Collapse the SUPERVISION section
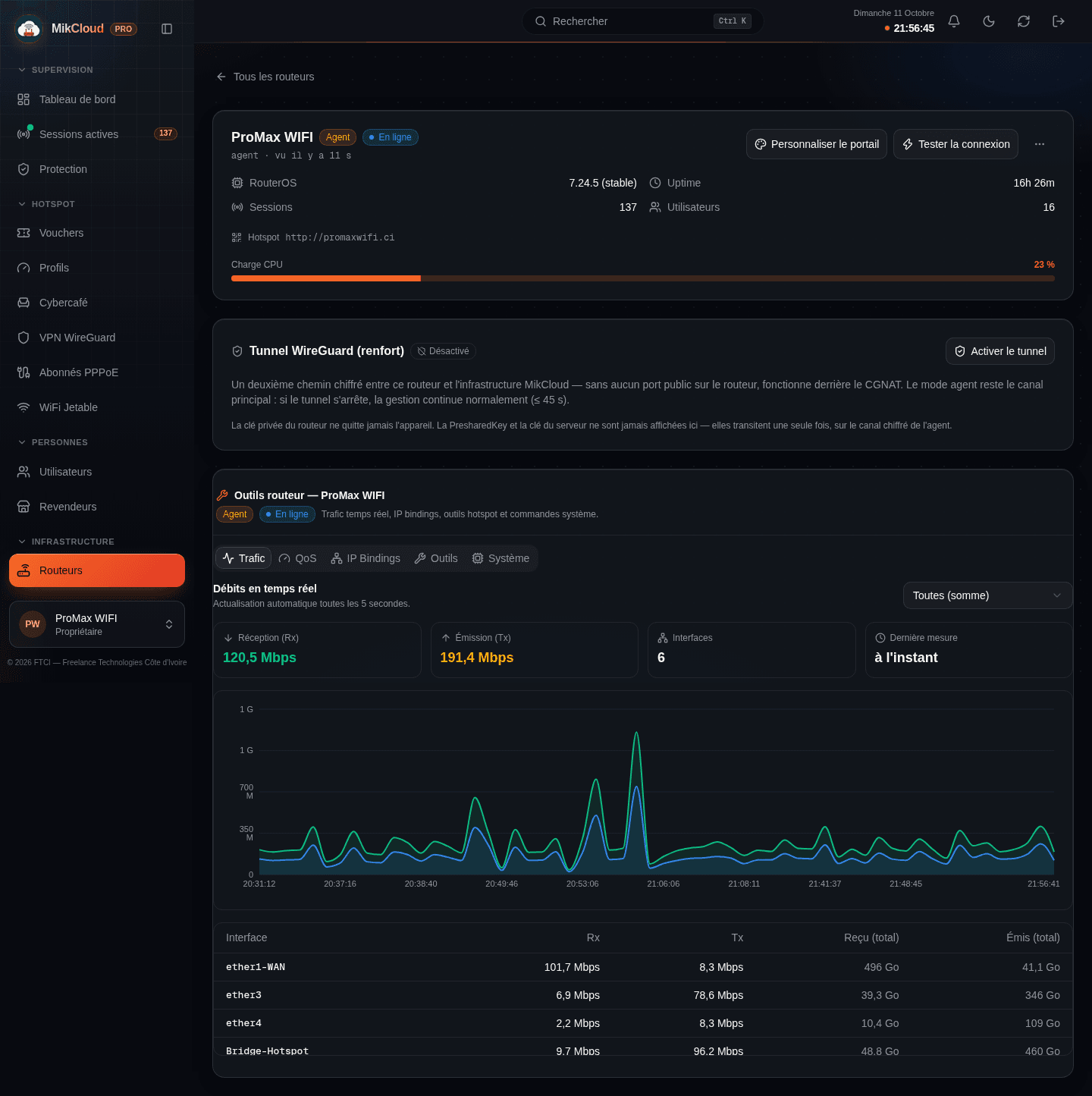This screenshot has height=1096, width=1092. (55, 70)
